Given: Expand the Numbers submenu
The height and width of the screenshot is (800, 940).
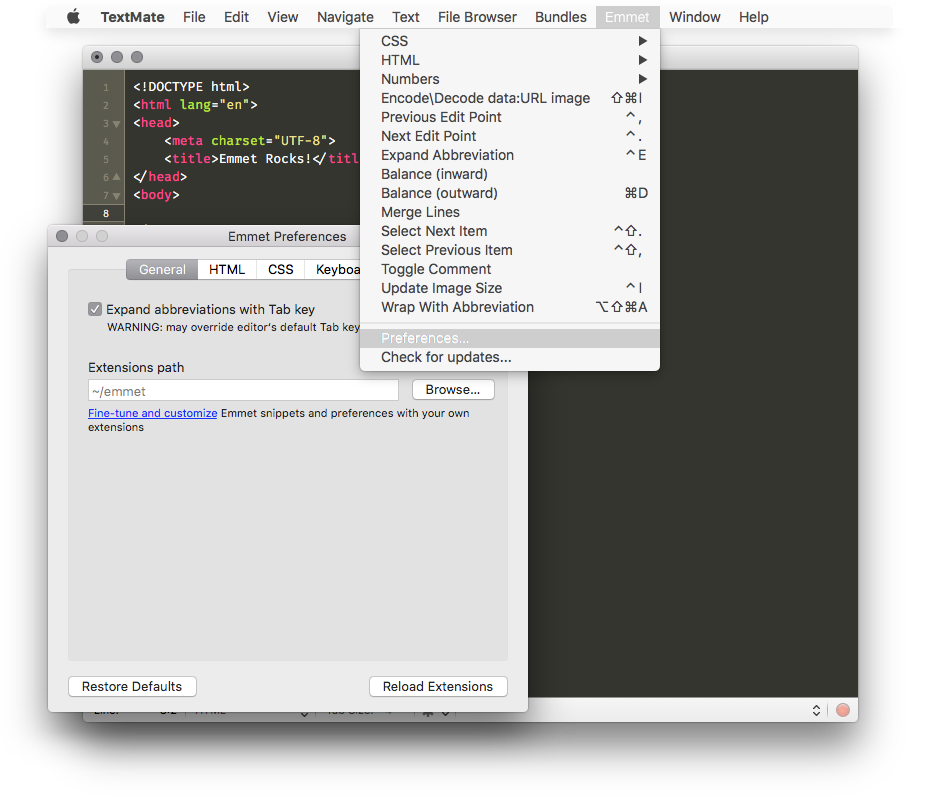Looking at the screenshot, I should (510, 79).
